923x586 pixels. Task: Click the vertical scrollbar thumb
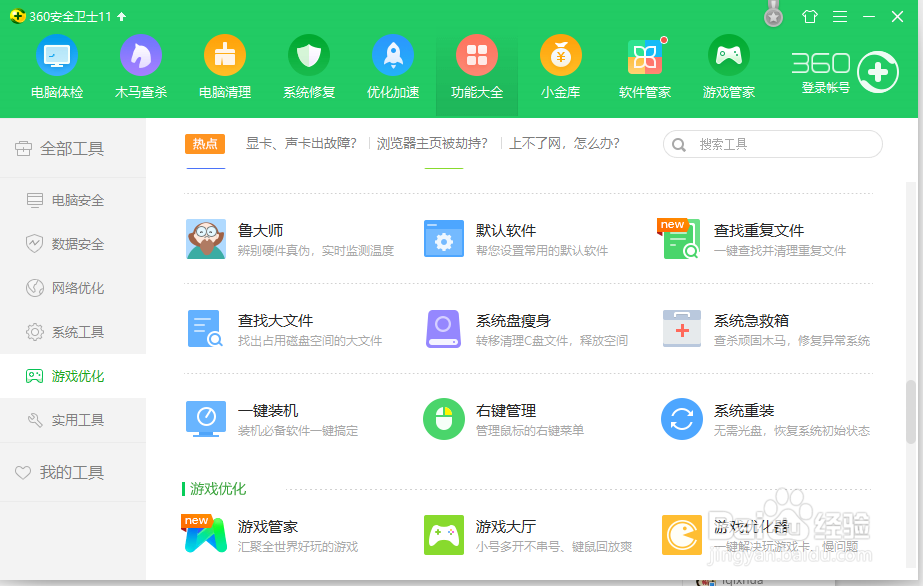(911, 412)
